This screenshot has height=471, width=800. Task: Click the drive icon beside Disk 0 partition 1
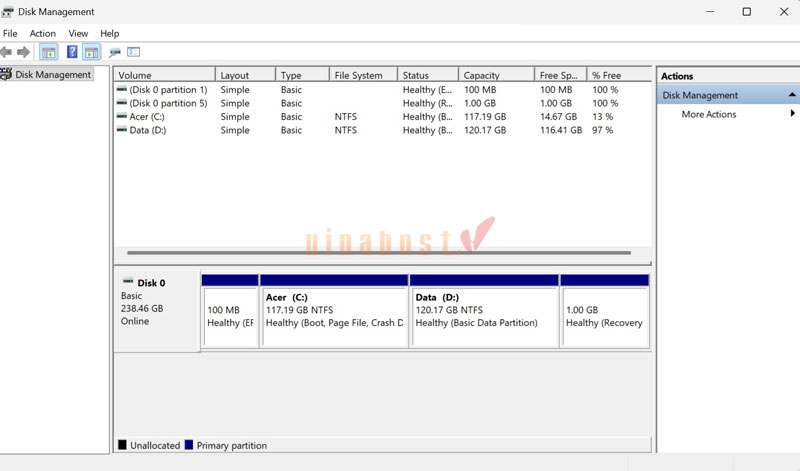pyautogui.click(x=122, y=89)
